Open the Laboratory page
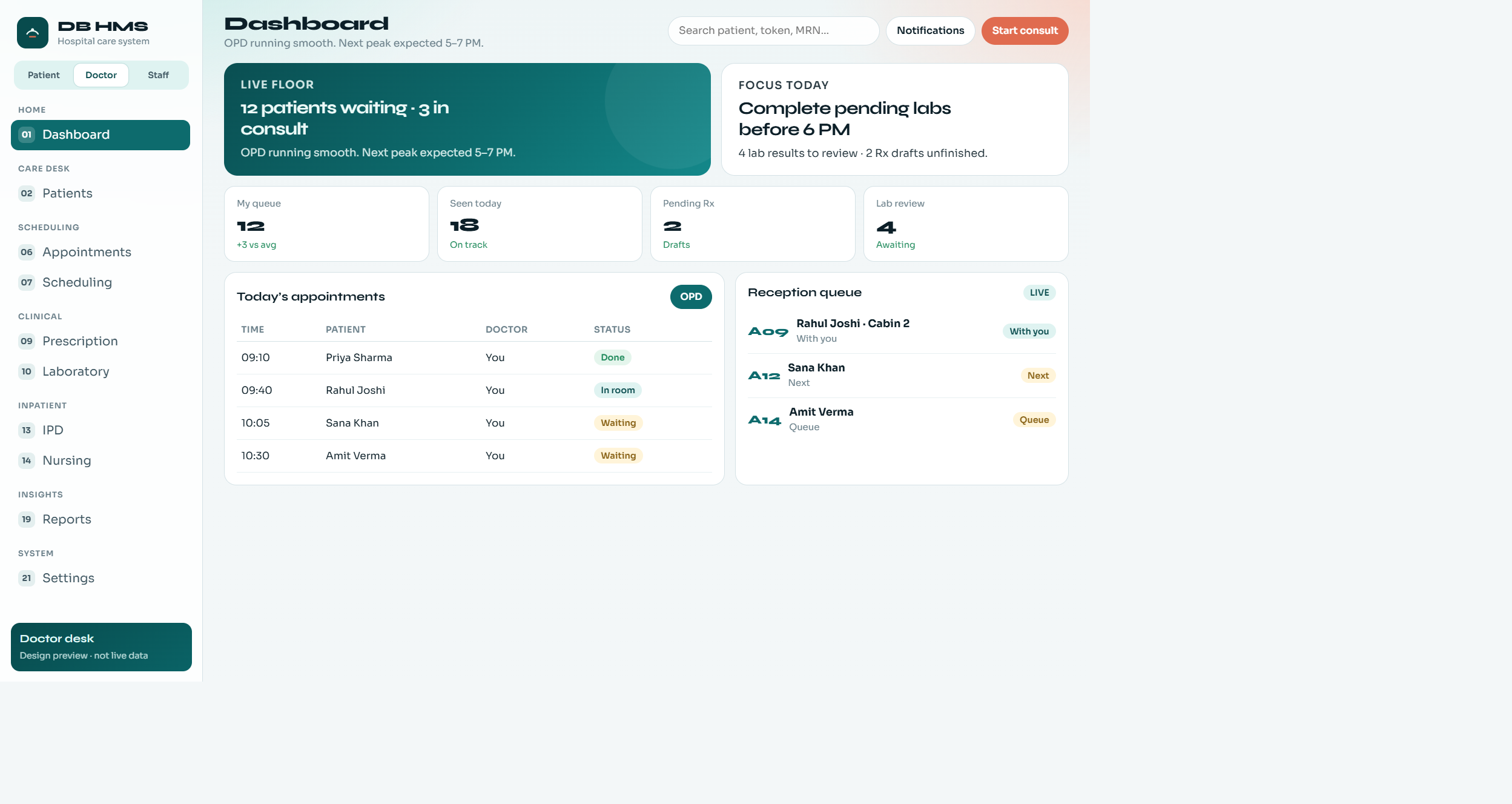 [x=101, y=371]
